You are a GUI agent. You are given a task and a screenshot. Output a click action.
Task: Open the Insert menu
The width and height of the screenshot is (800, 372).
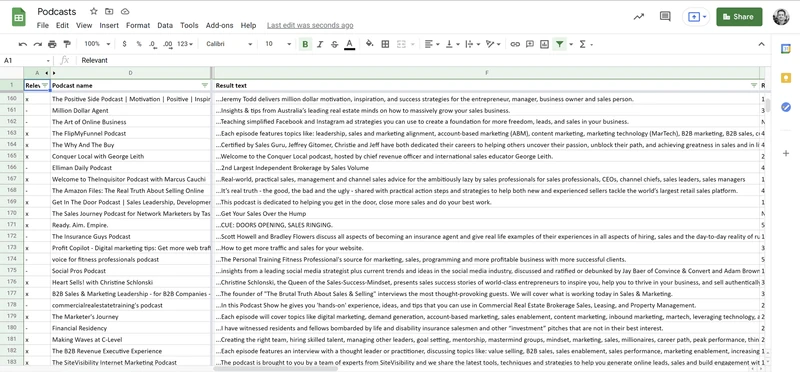(109, 26)
